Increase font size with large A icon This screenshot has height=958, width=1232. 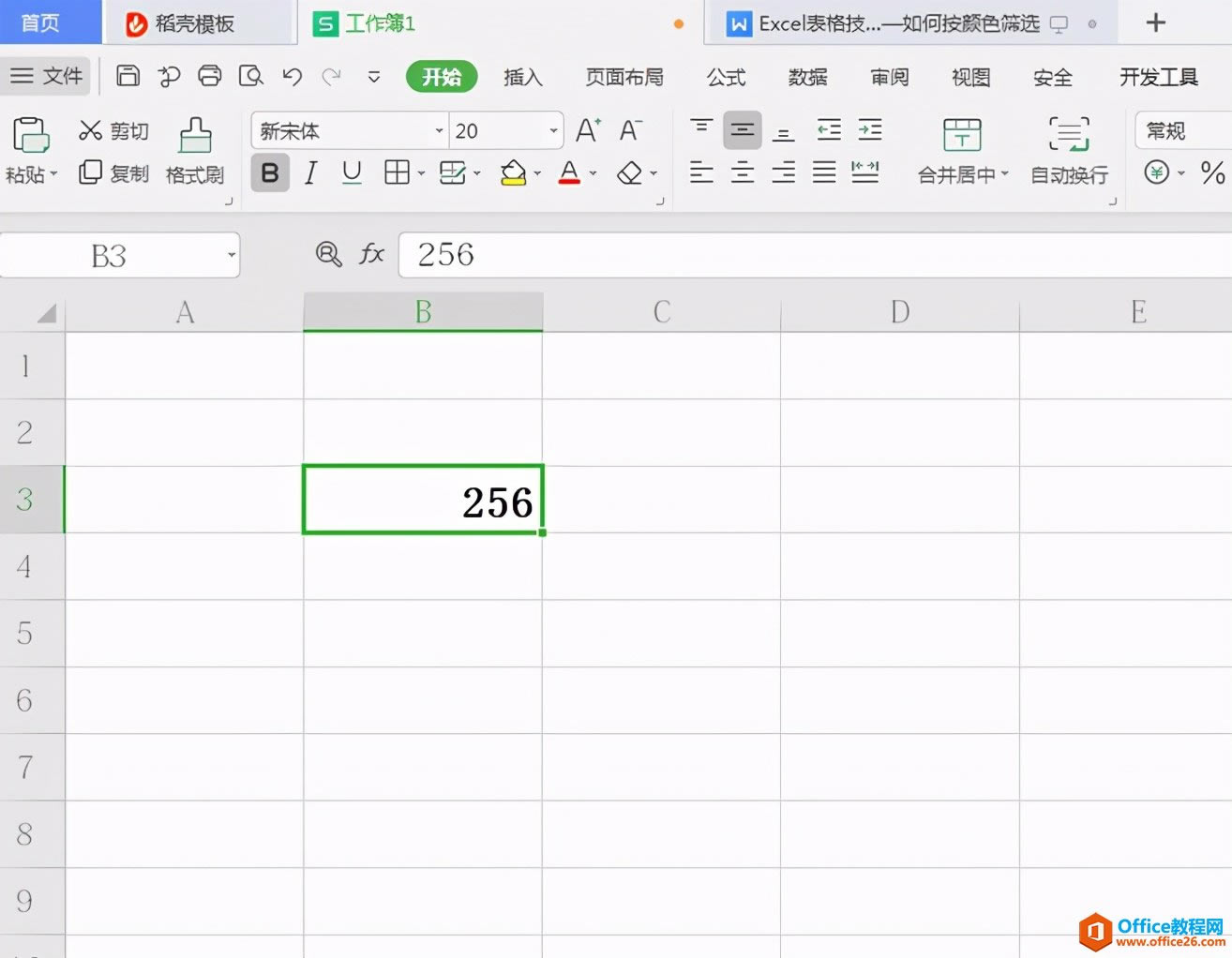tap(588, 130)
